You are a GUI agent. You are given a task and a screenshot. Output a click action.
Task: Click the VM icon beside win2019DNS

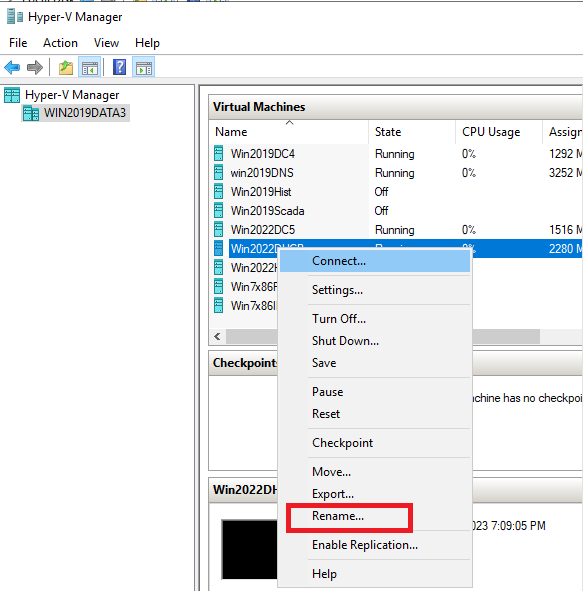(218, 173)
